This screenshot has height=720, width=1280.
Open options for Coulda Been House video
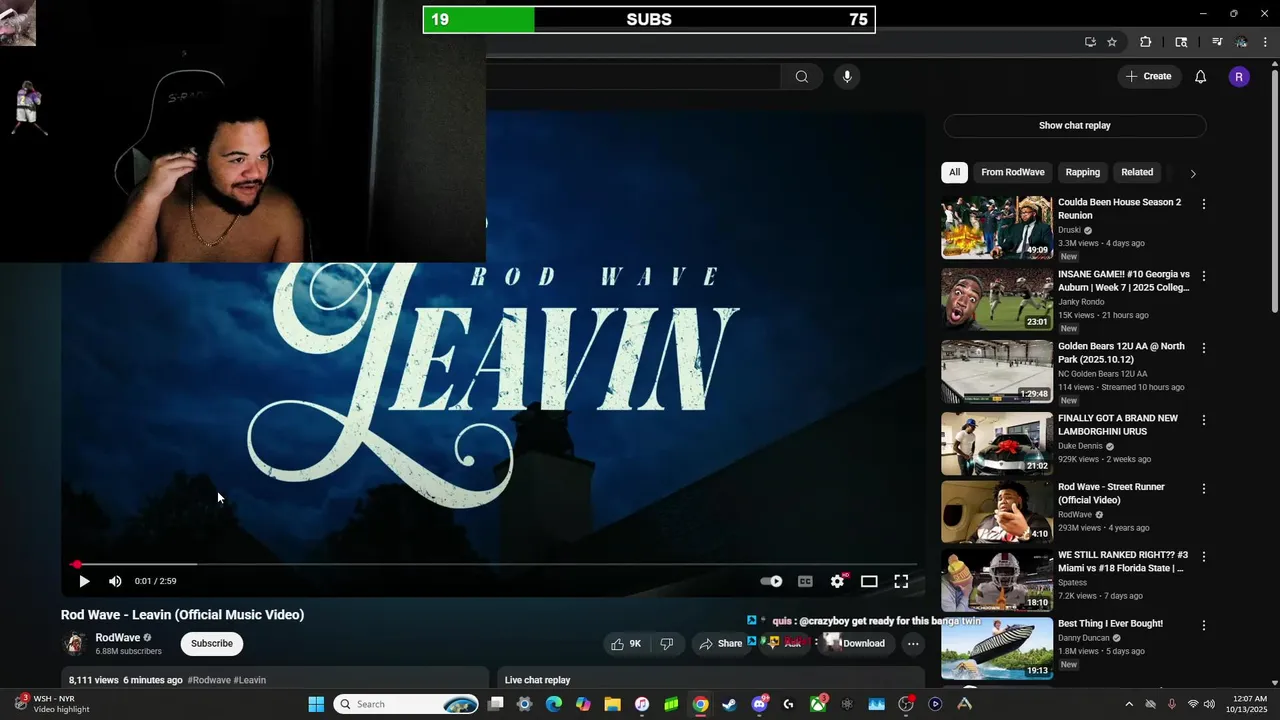[x=1204, y=204]
